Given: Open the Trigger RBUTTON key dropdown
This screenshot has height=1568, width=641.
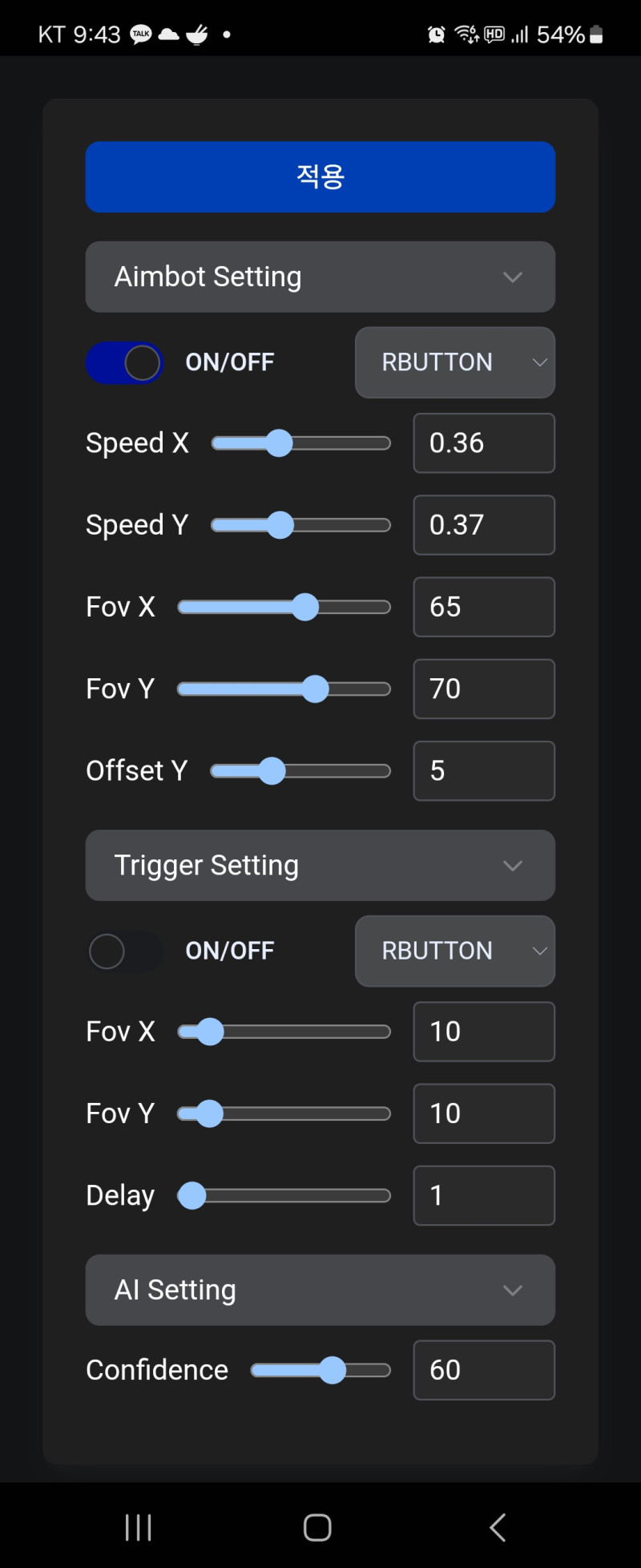Looking at the screenshot, I should (454, 951).
